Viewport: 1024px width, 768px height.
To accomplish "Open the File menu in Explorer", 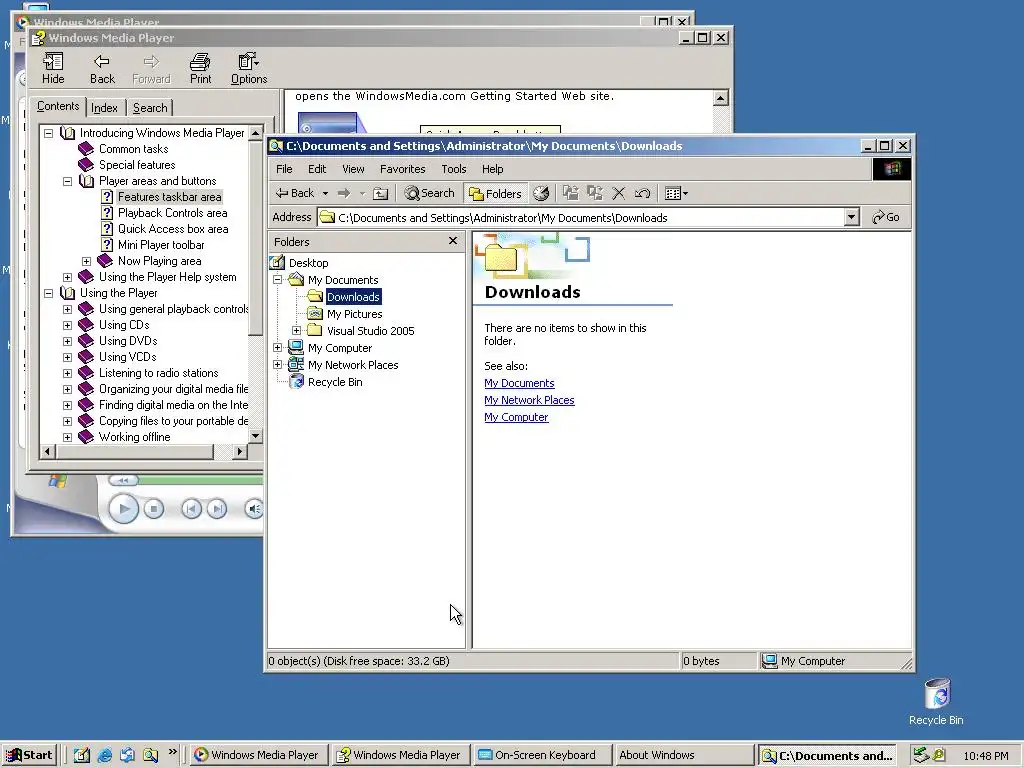I will point(284,169).
